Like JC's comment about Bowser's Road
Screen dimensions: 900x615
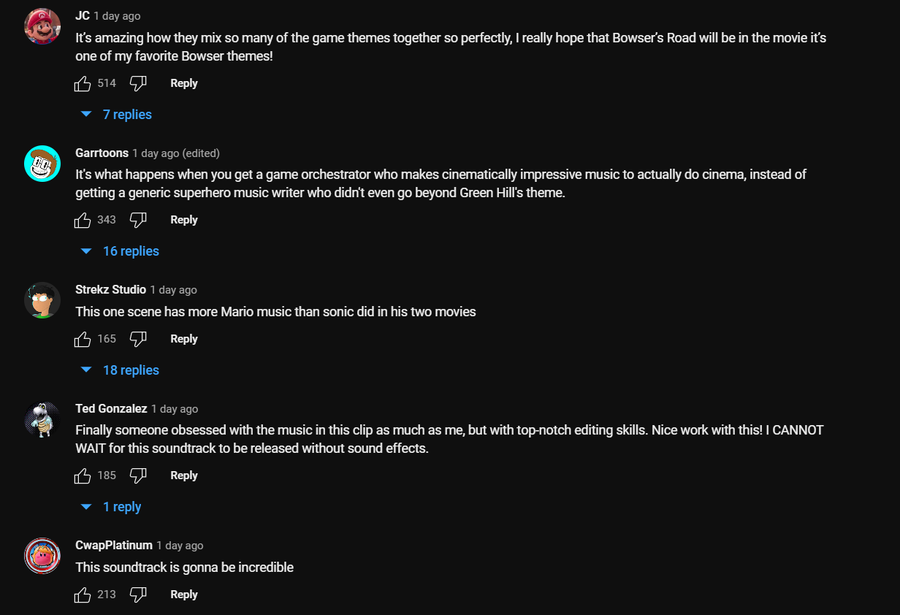click(x=83, y=83)
